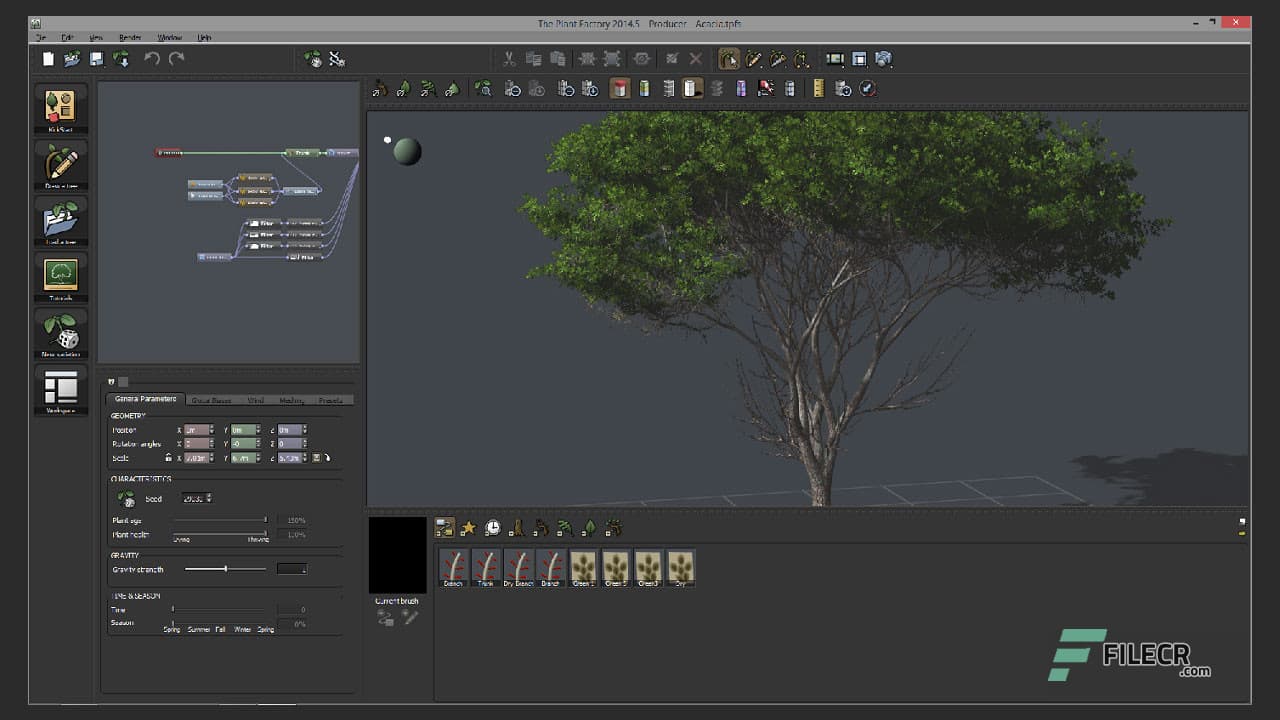Toggle the scale lock padlock icon
This screenshot has width=1280, height=720.
pyautogui.click(x=168, y=457)
